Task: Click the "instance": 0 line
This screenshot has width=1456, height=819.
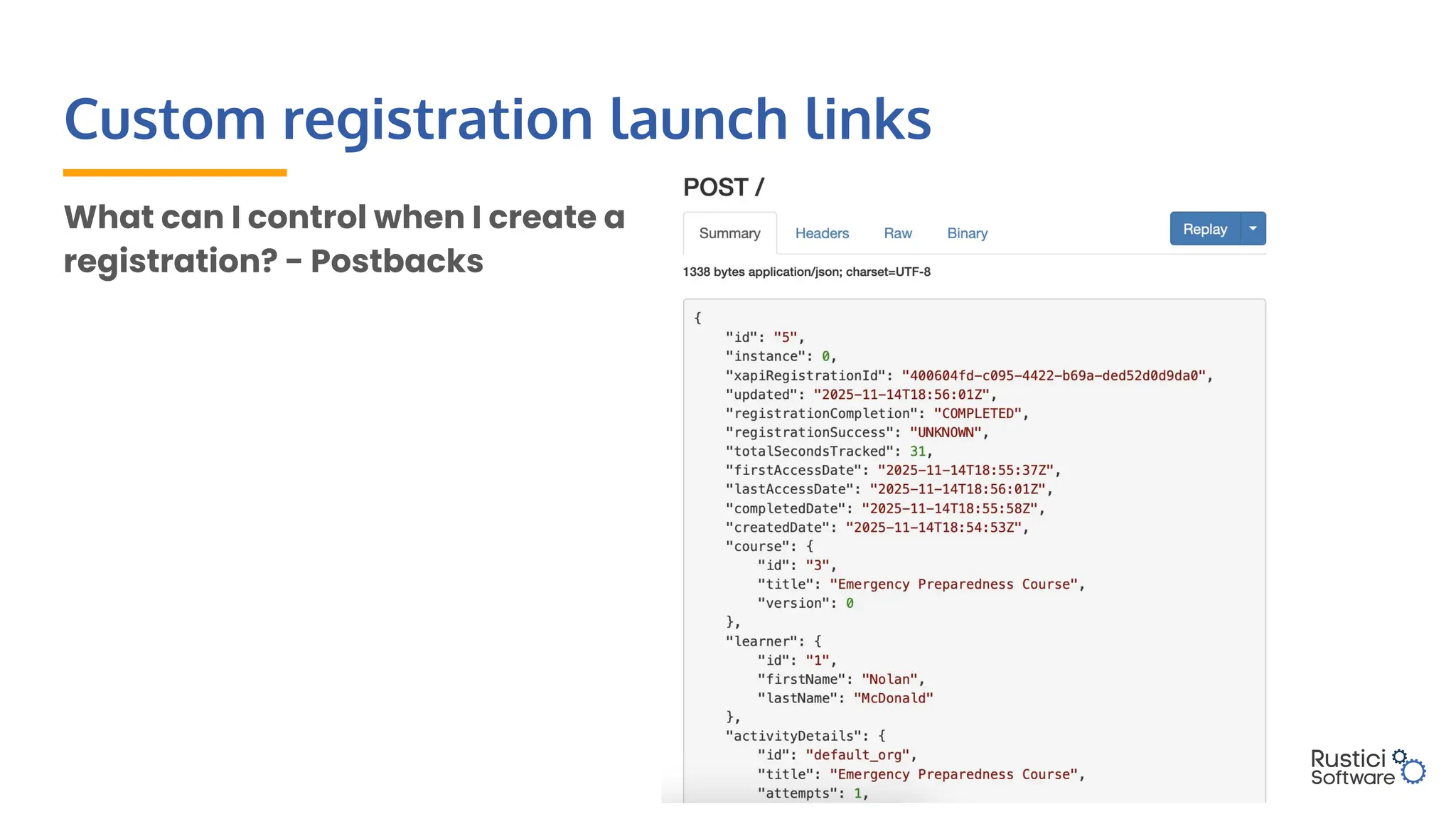Action: pos(781,356)
